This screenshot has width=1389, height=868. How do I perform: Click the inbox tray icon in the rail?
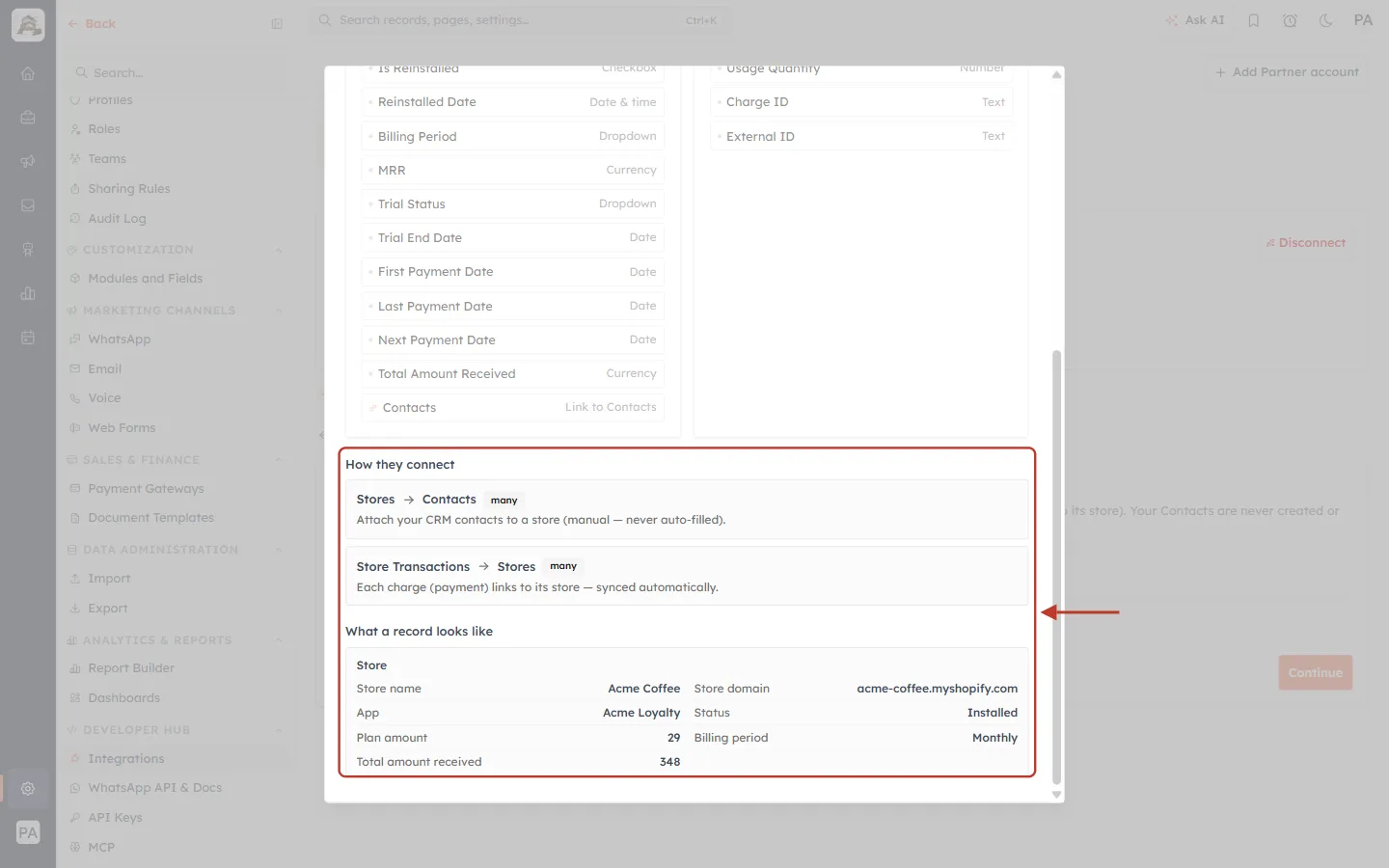(x=28, y=205)
